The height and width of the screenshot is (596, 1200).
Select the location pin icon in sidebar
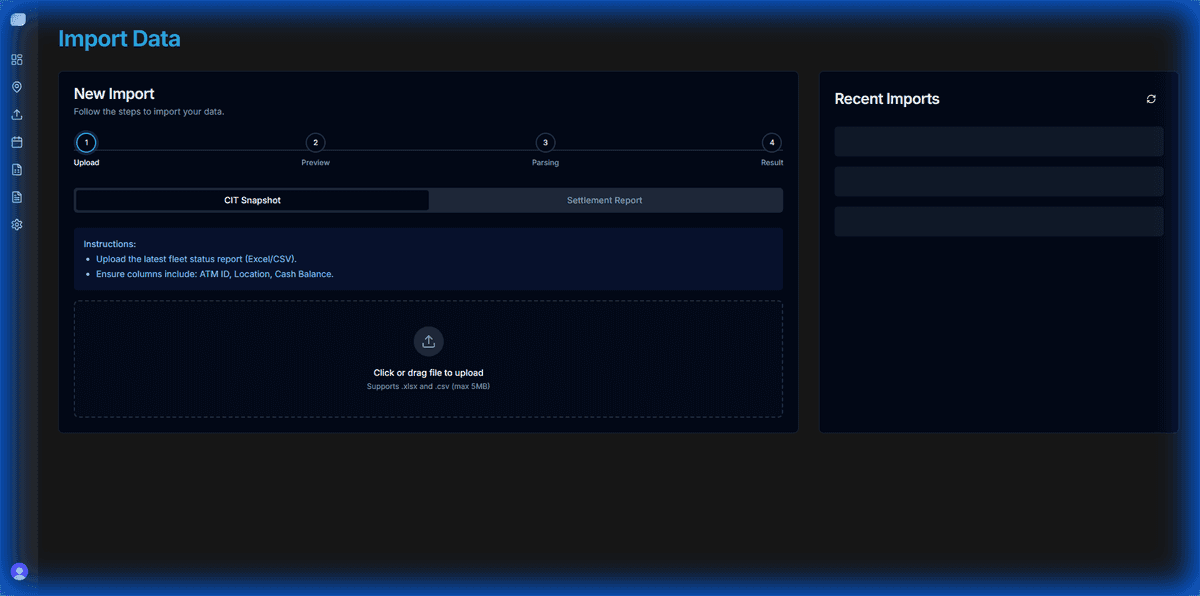click(x=16, y=86)
